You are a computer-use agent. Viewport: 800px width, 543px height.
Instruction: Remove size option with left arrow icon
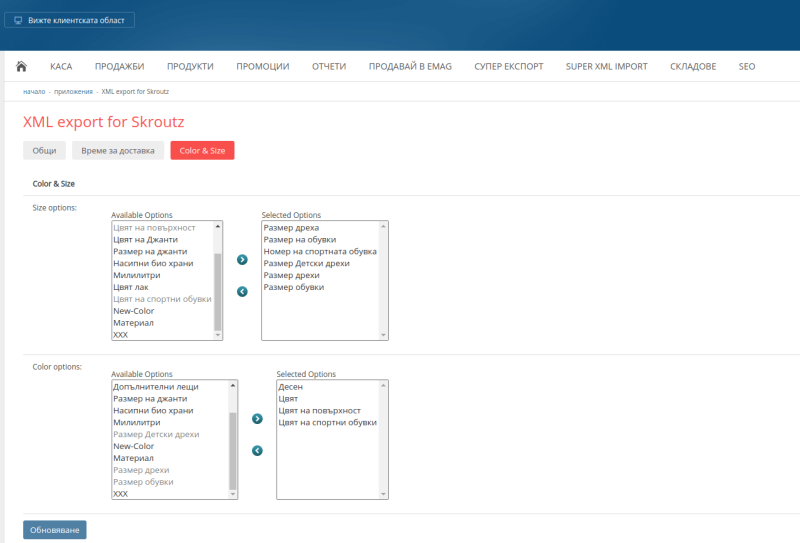point(242,291)
